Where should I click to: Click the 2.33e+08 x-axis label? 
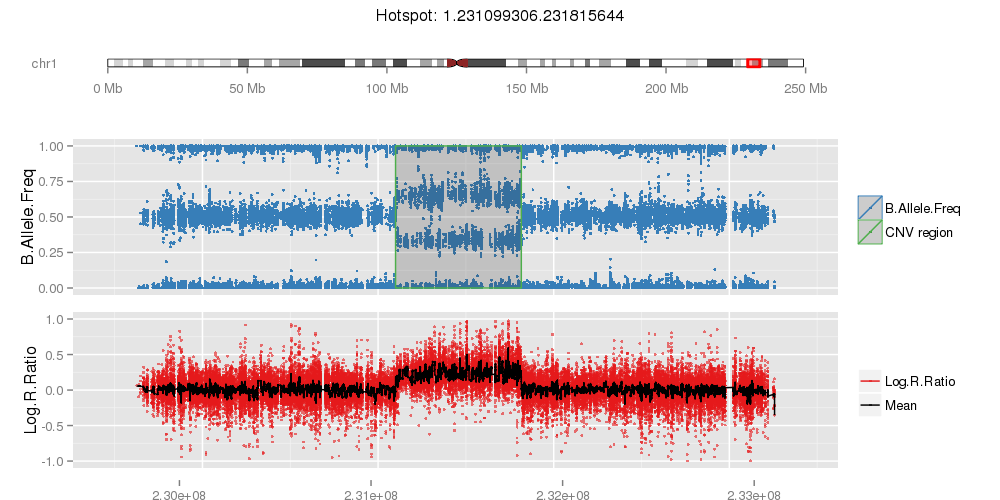[x=753, y=494]
